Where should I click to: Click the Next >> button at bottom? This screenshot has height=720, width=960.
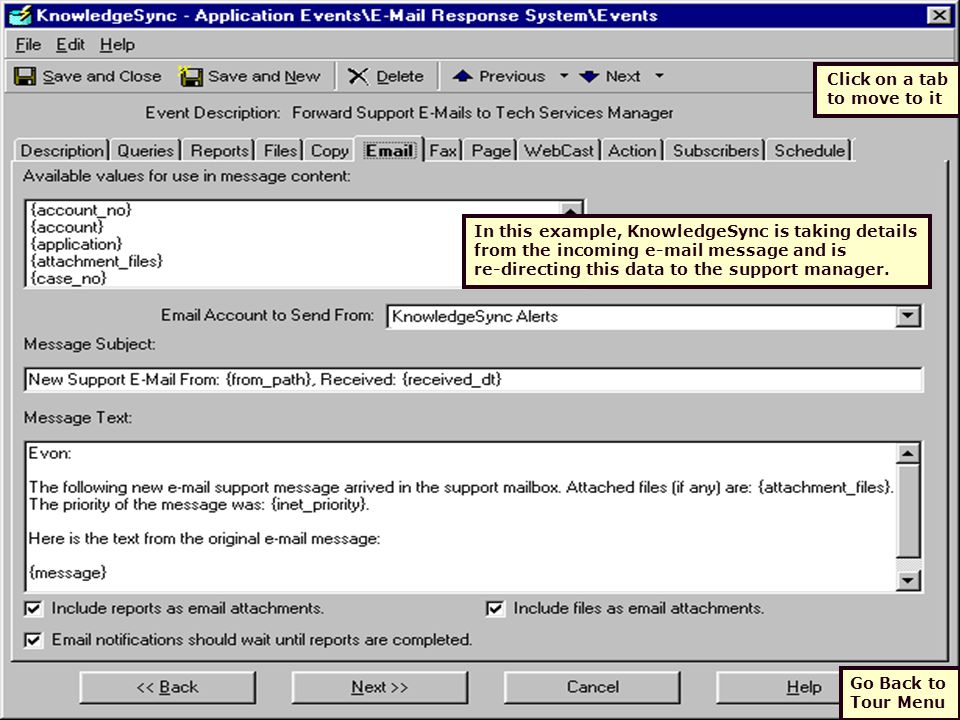pyautogui.click(x=380, y=688)
